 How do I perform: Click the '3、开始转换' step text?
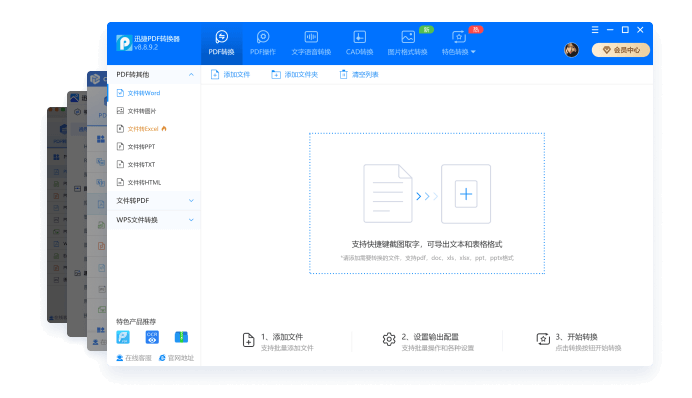pos(576,337)
